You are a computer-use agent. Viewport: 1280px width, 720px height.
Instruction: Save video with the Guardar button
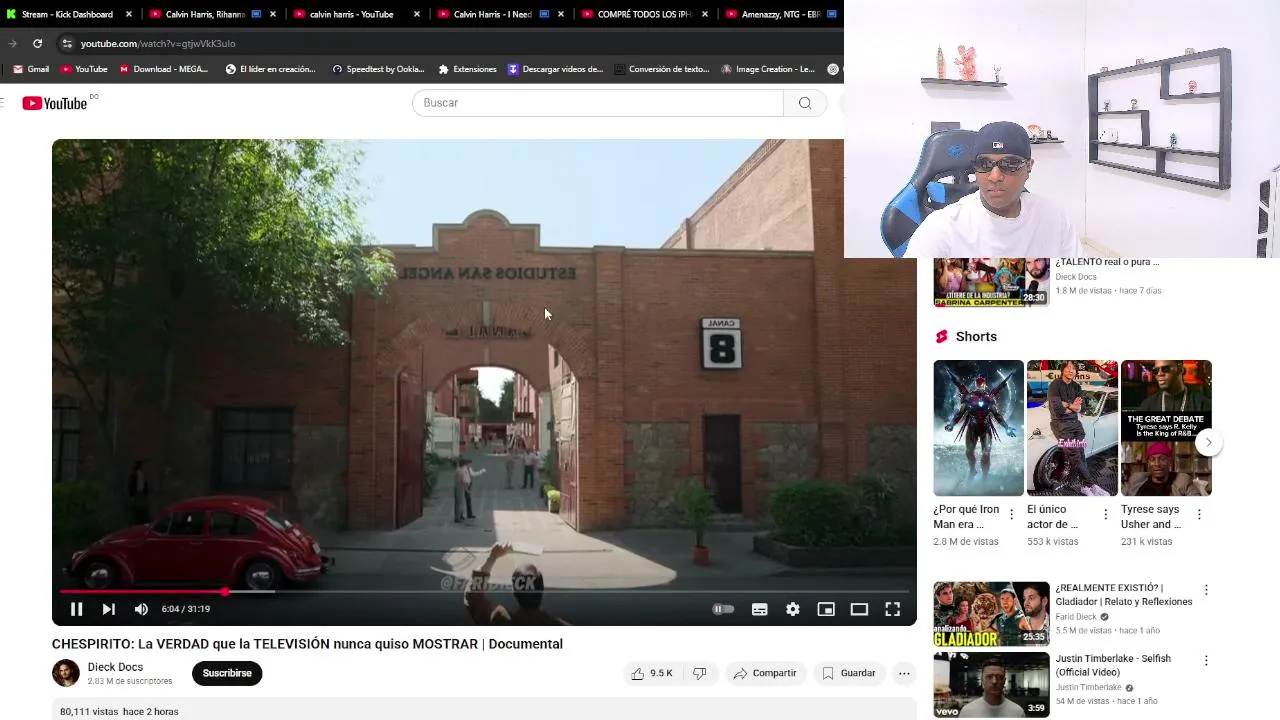(x=849, y=673)
